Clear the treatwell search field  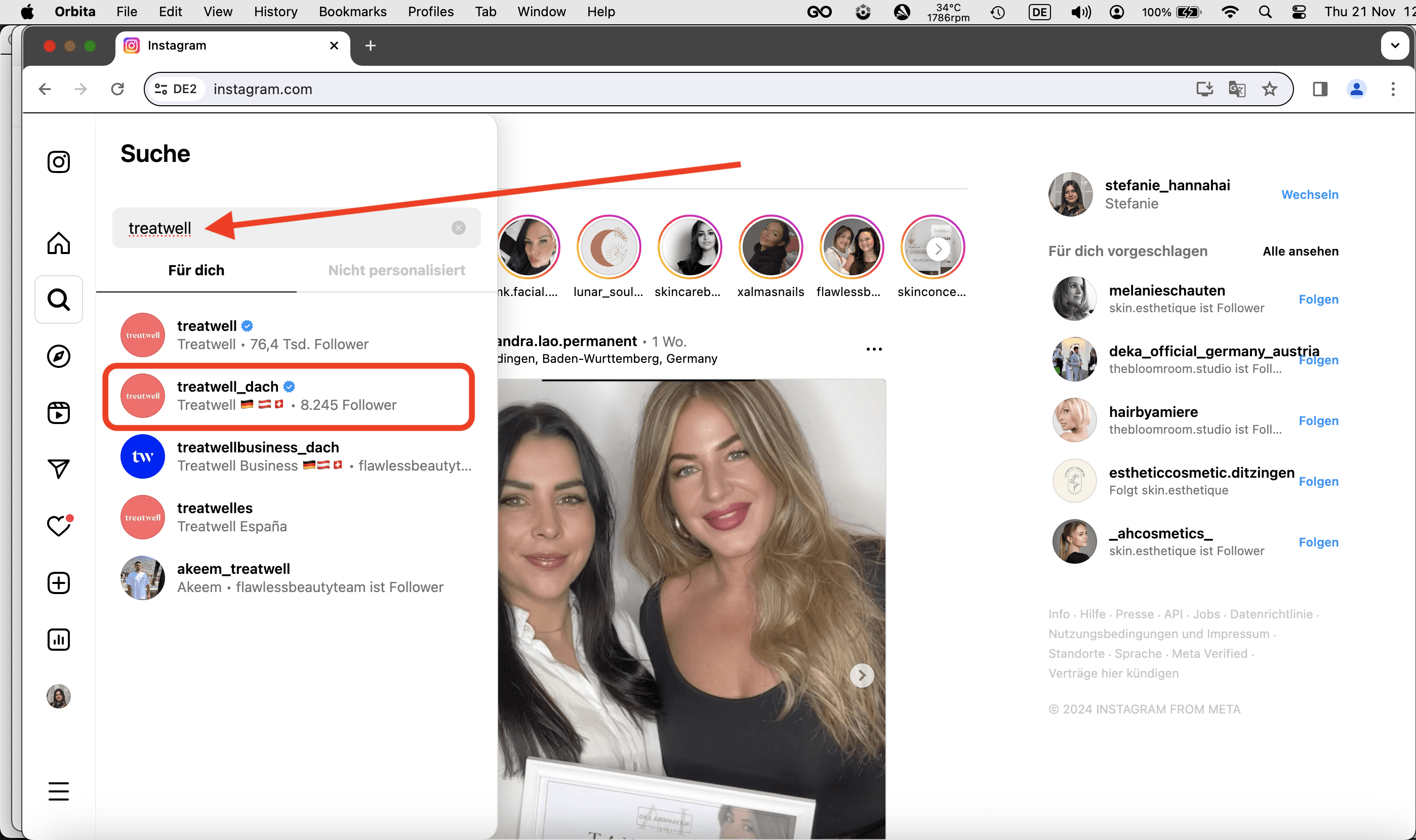tap(459, 228)
